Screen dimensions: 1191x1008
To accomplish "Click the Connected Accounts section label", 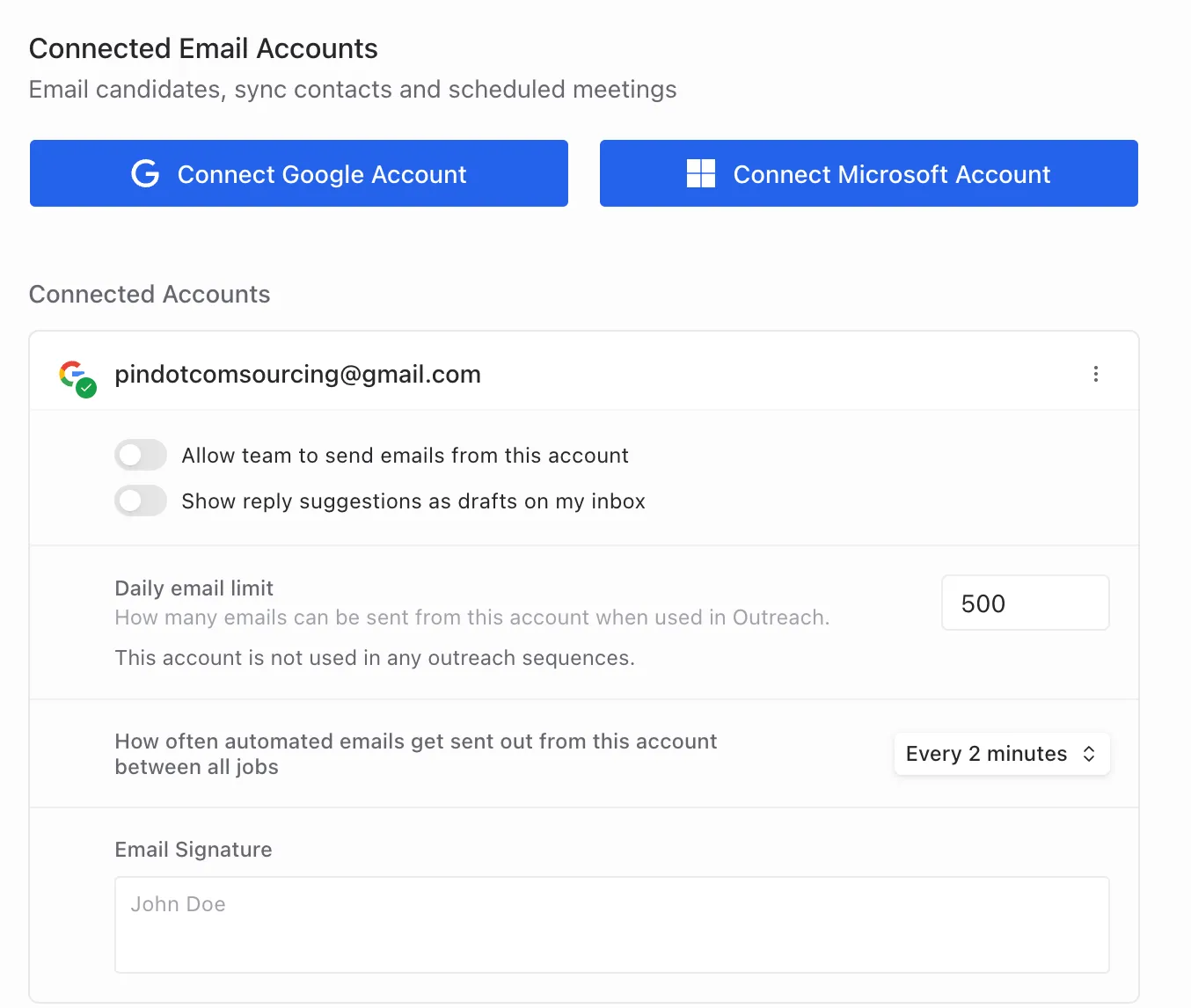I will click(150, 294).
